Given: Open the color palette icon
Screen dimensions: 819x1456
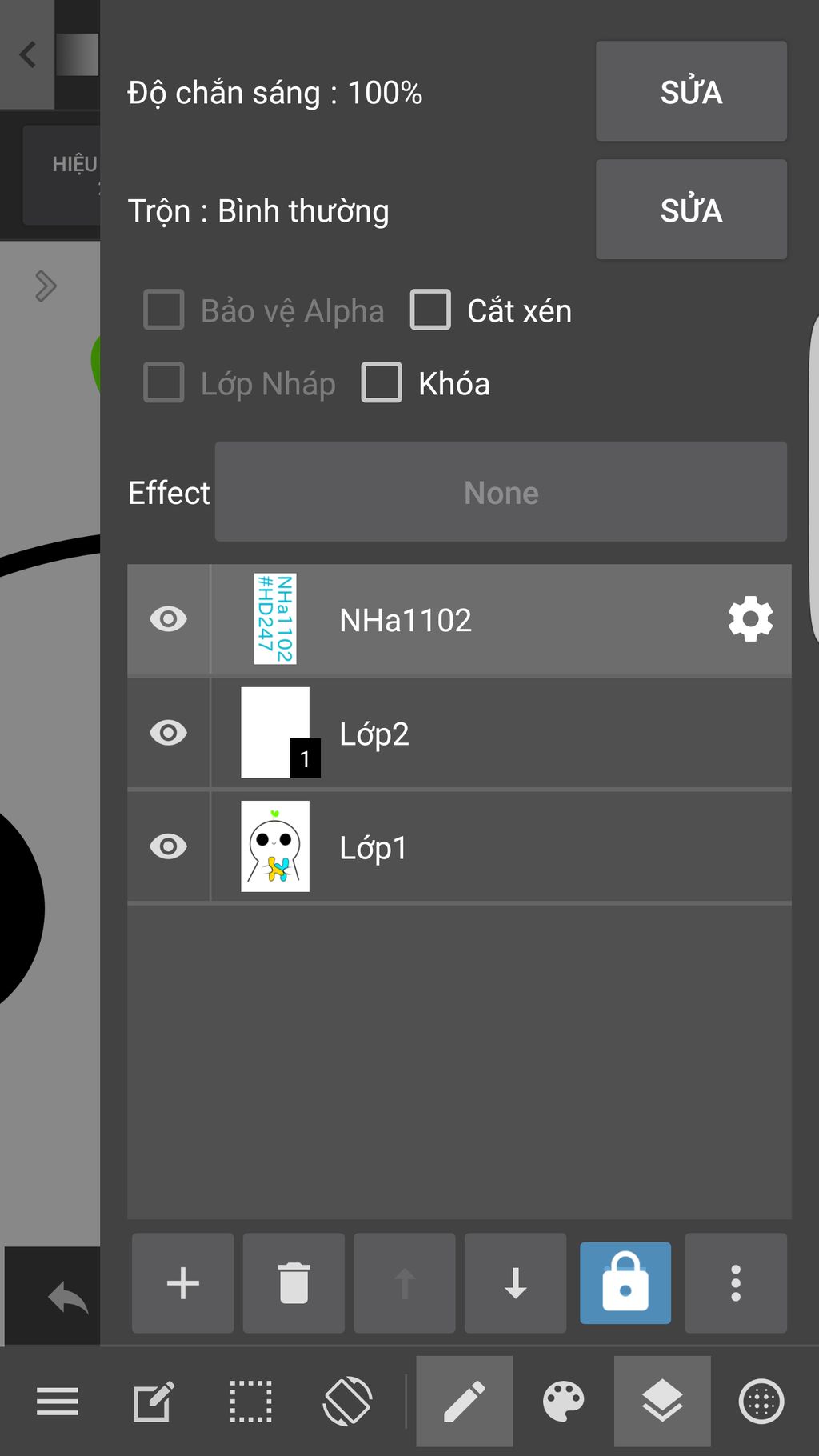Looking at the screenshot, I should click(x=563, y=1402).
